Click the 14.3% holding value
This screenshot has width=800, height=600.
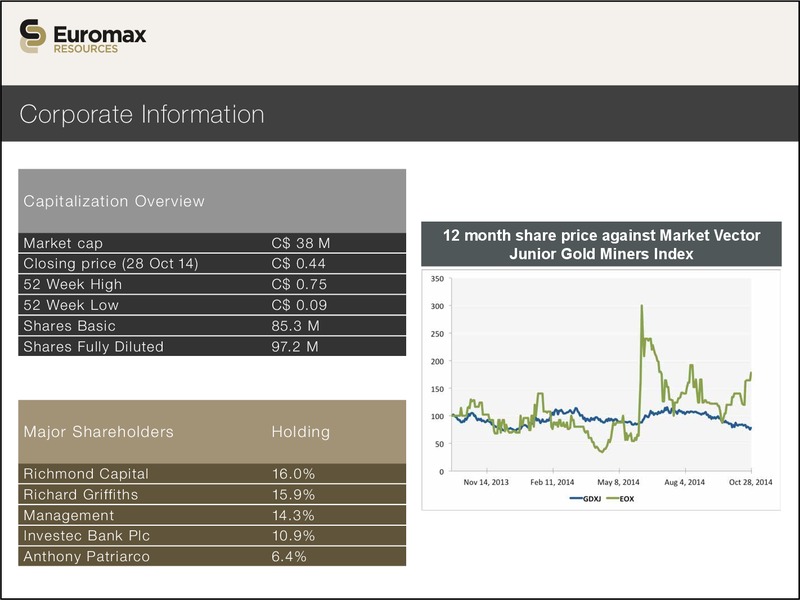tap(293, 515)
